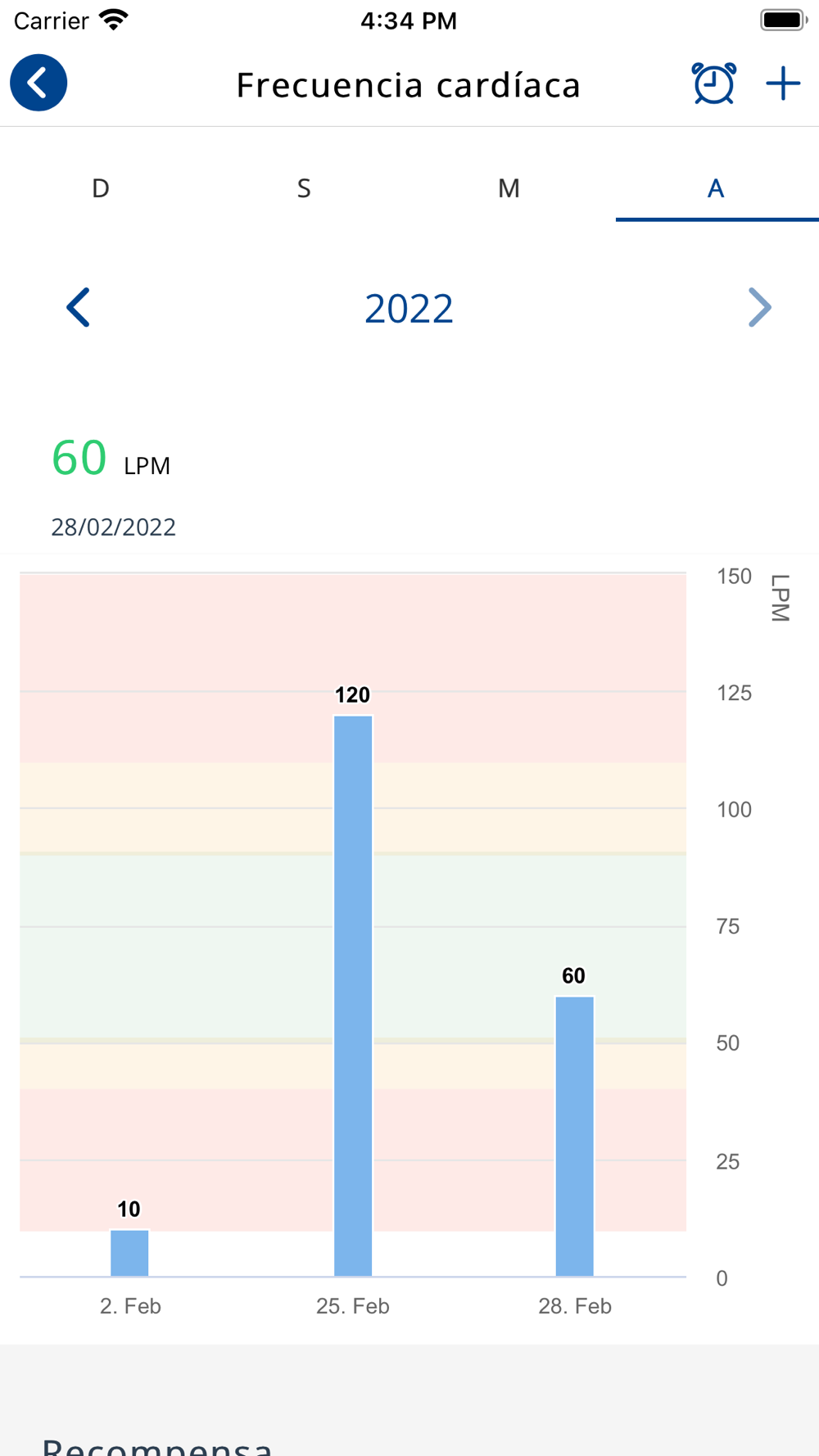
Task: Add a new heart rate entry
Action: (x=783, y=84)
